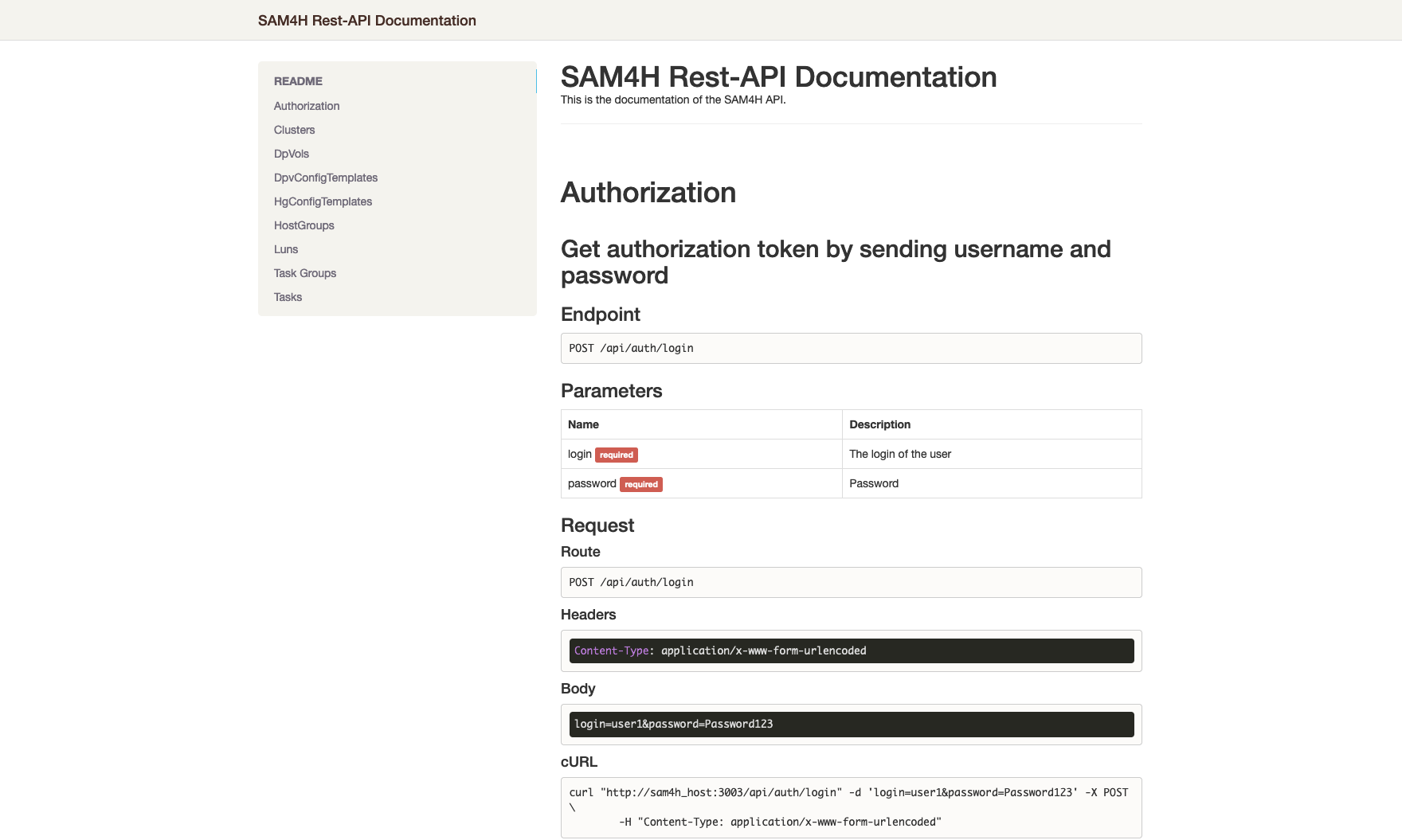The height and width of the screenshot is (840, 1402).
Task: Navigate to HgConfigTemplates in sidebar
Action: pos(323,201)
